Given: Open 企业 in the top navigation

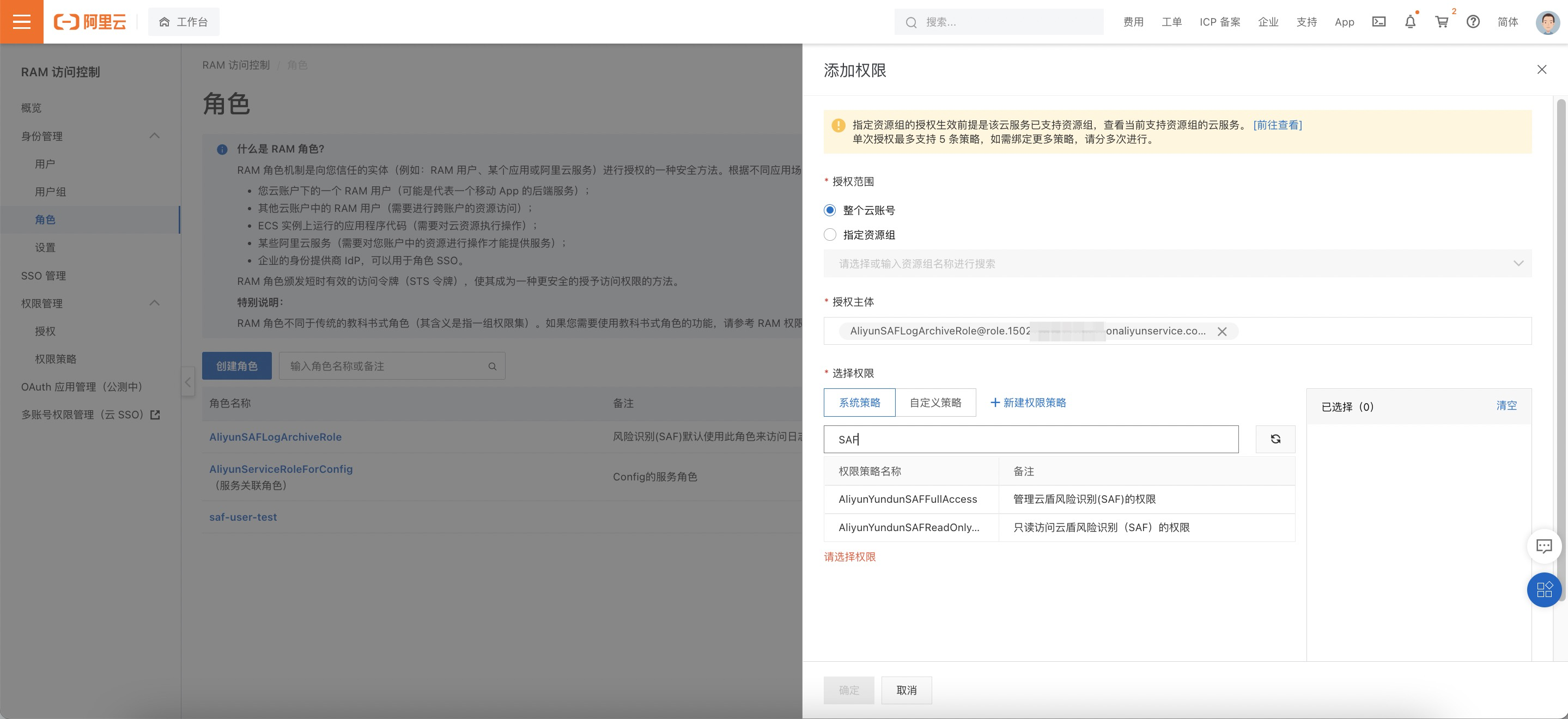Looking at the screenshot, I should tap(1268, 22).
